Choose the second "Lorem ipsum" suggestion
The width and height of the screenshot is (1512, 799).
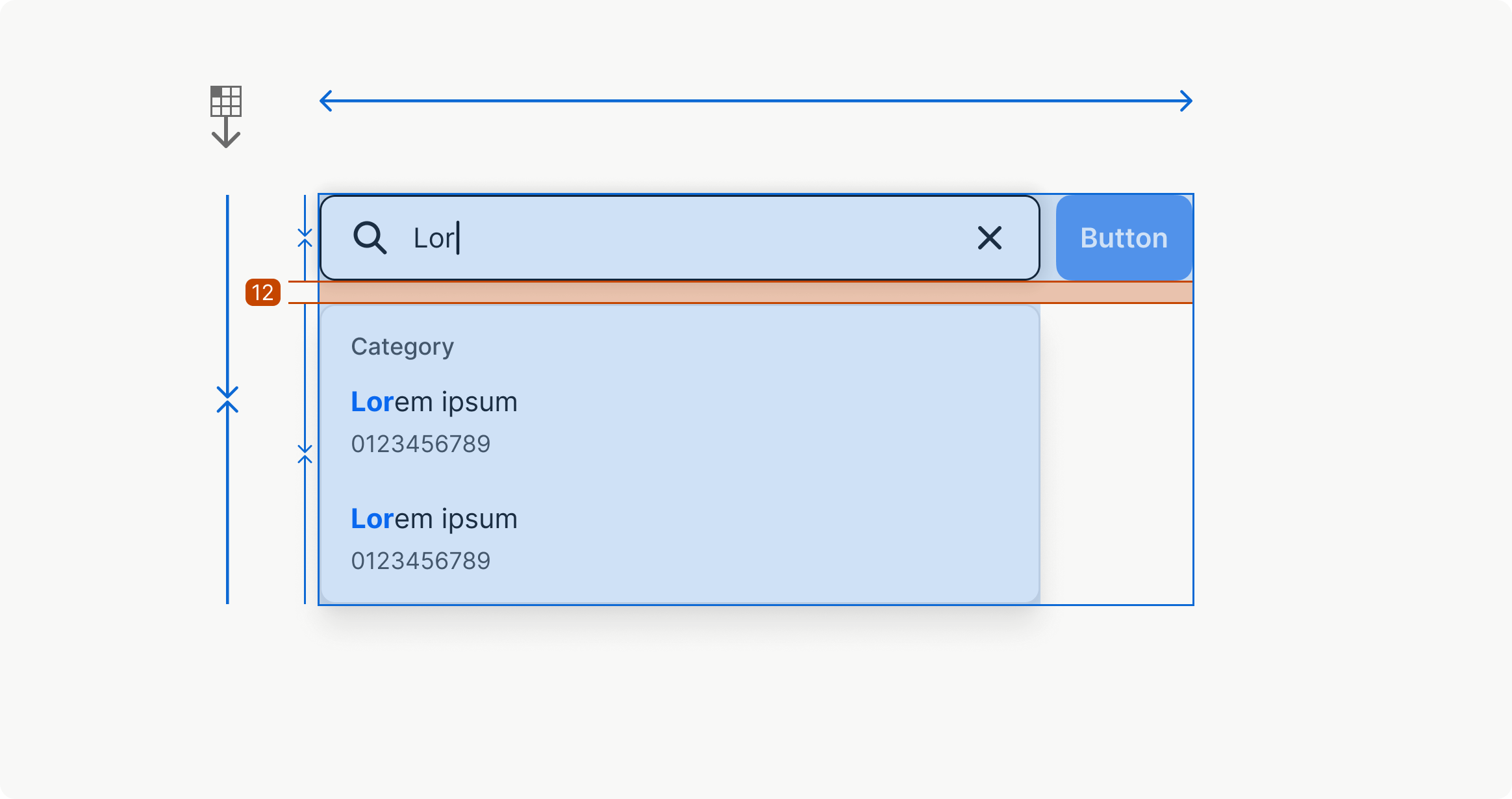[434, 519]
